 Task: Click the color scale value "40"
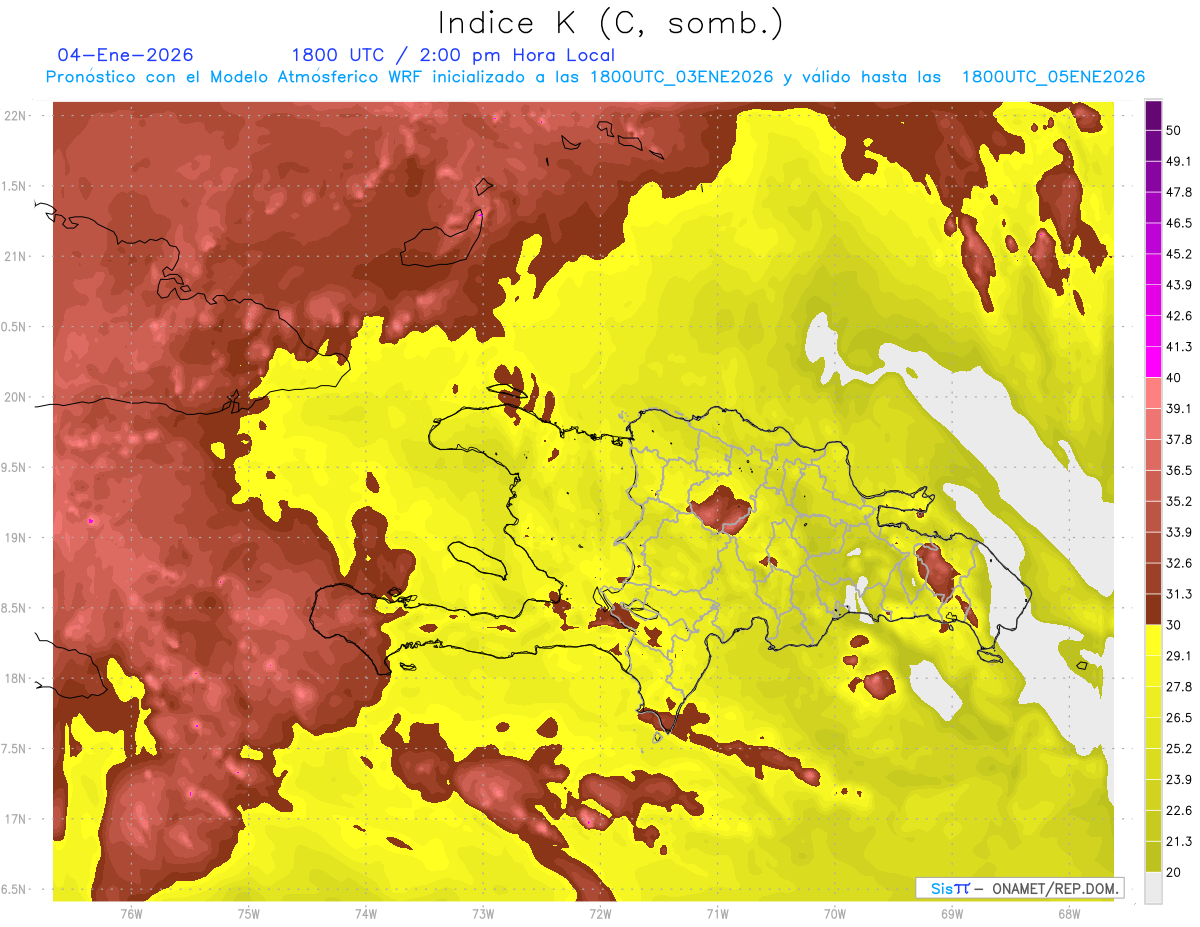[1174, 378]
